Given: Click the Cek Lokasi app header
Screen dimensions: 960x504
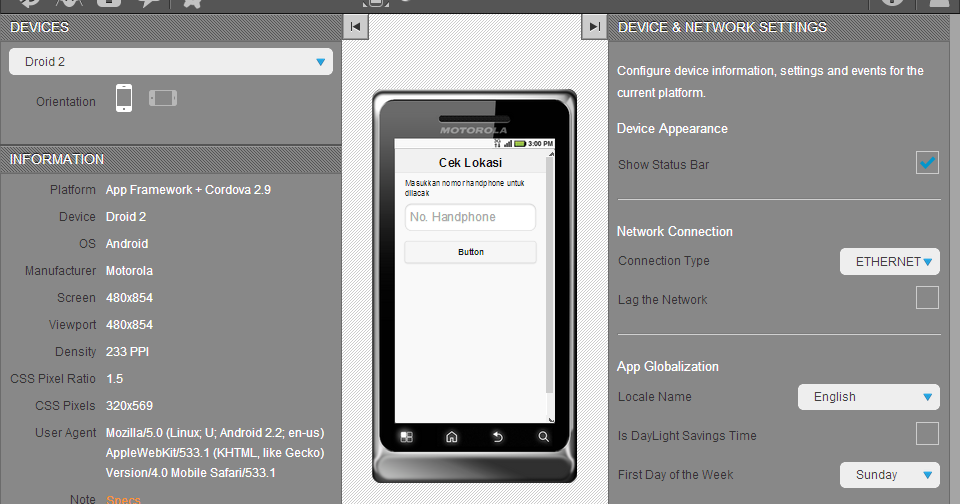Looking at the screenshot, I should tap(470, 162).
